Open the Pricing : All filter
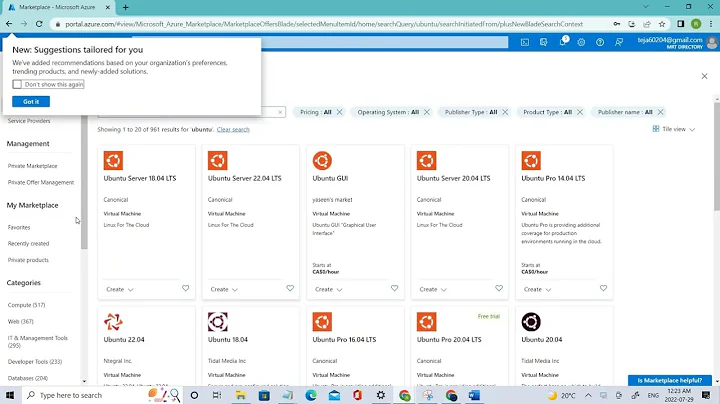 [316, 112]
